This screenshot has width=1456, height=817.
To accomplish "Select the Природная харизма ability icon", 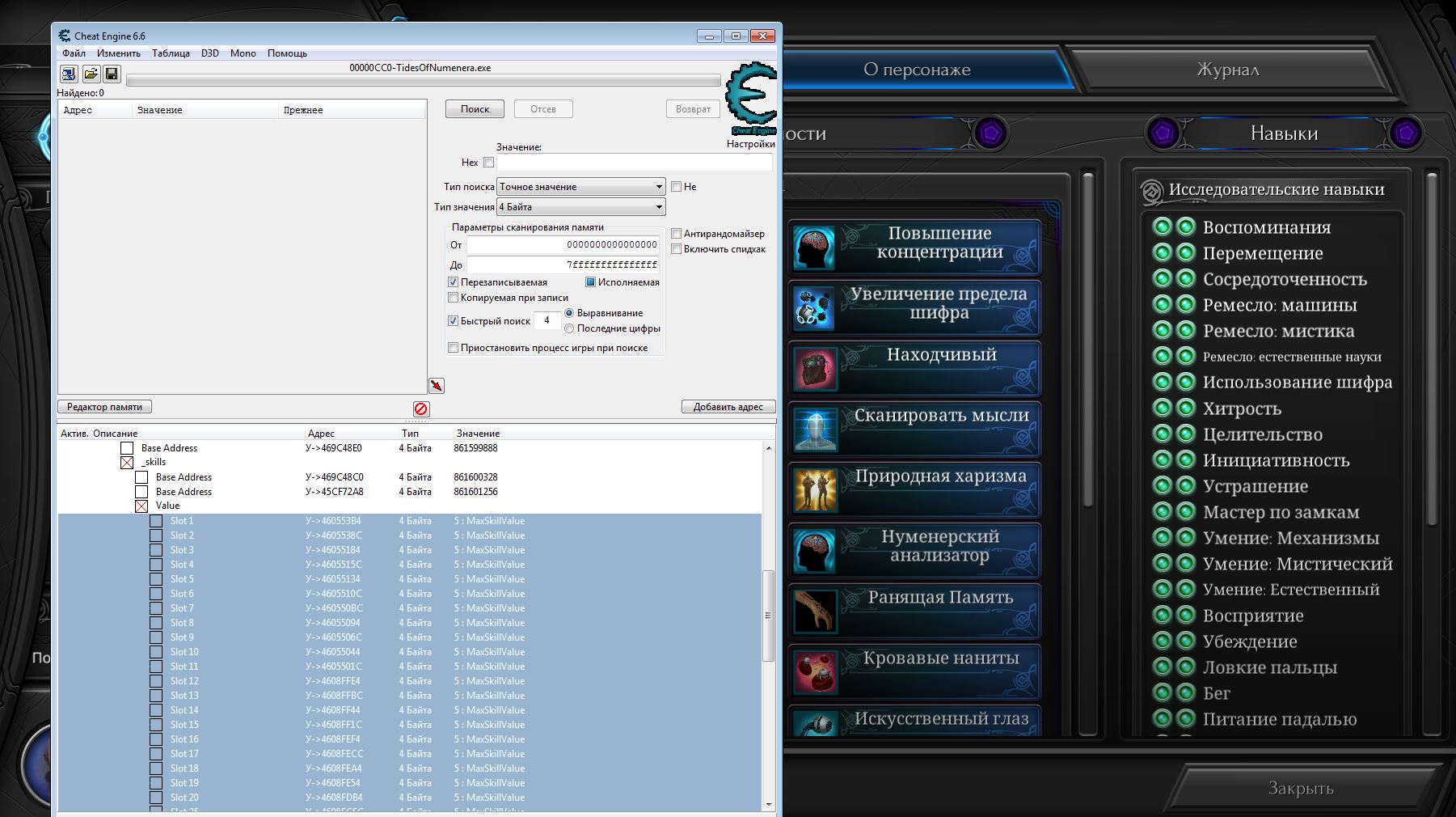I will click(x=814, y=490).
